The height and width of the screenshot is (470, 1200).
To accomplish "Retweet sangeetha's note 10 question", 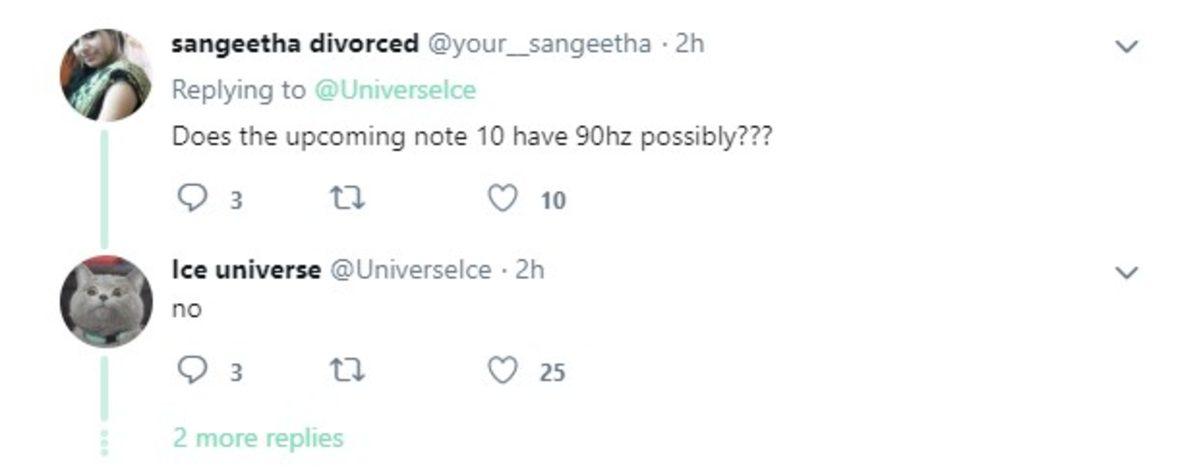I will pos(345,200).
